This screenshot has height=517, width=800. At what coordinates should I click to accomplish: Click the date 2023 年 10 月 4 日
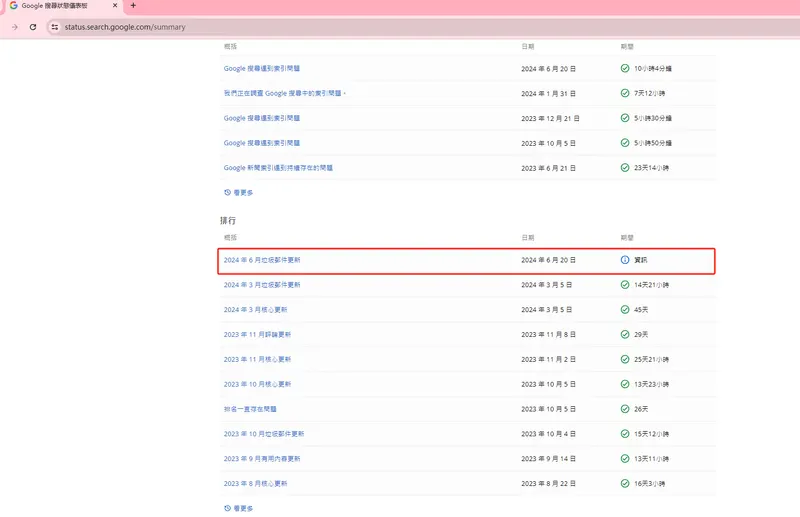(548, 434)
